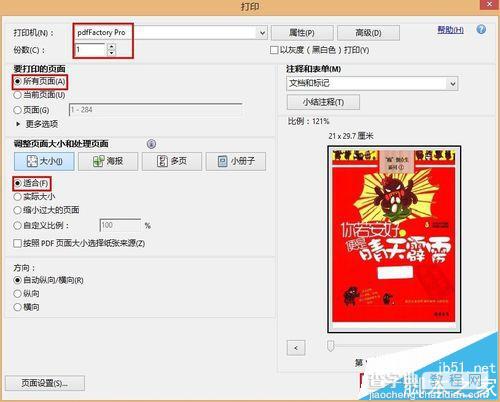The width and height of the screenshot is (500, 402).
Task: Open the 帮助(H) help link
Action: coord(450,30)
